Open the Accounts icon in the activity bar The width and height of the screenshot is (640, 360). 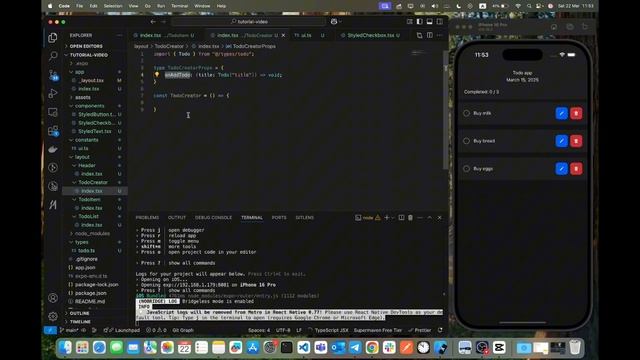click(x=53, y=298)
